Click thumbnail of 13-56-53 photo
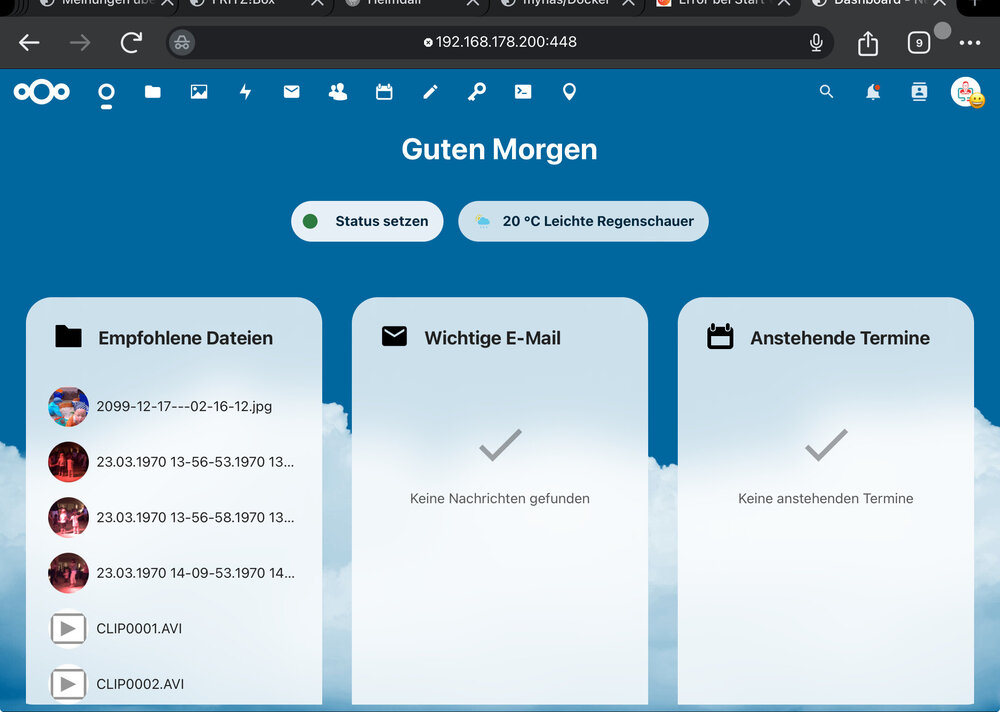1000x712 pixels. [x=68, y=462]
